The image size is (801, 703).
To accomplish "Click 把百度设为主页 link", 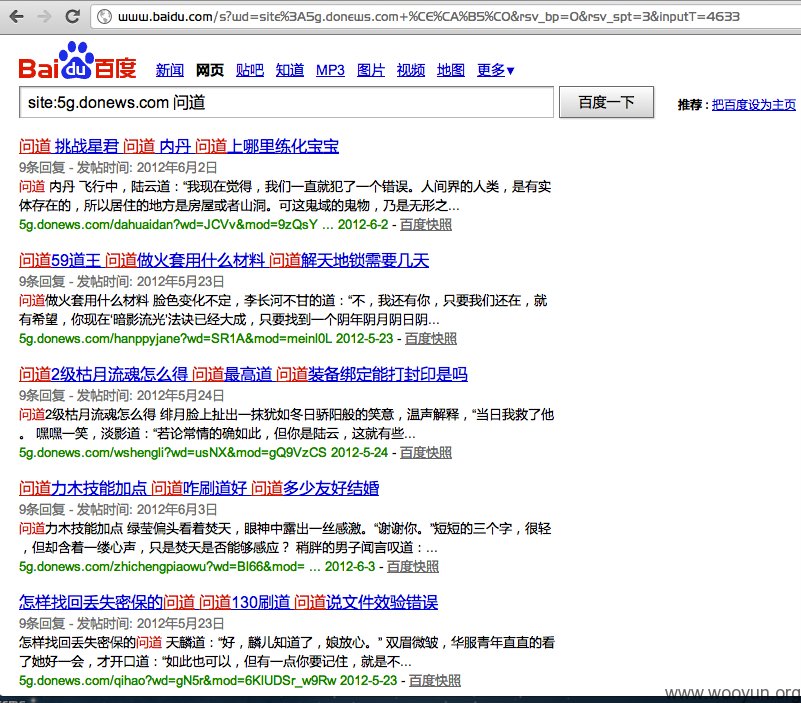I will [753, 105].
